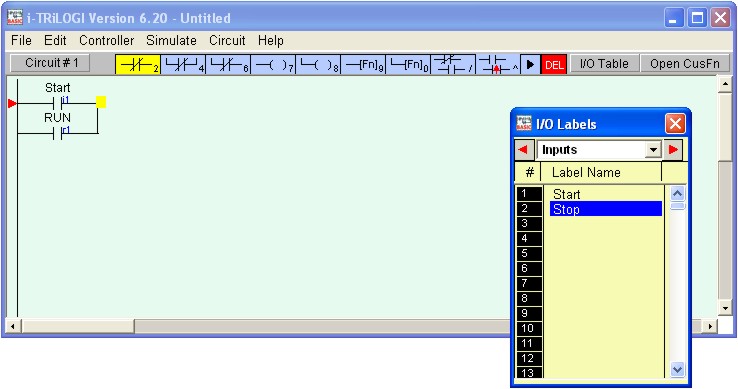
Task: Select the Stop label in row 2
Action: point(605,209)
